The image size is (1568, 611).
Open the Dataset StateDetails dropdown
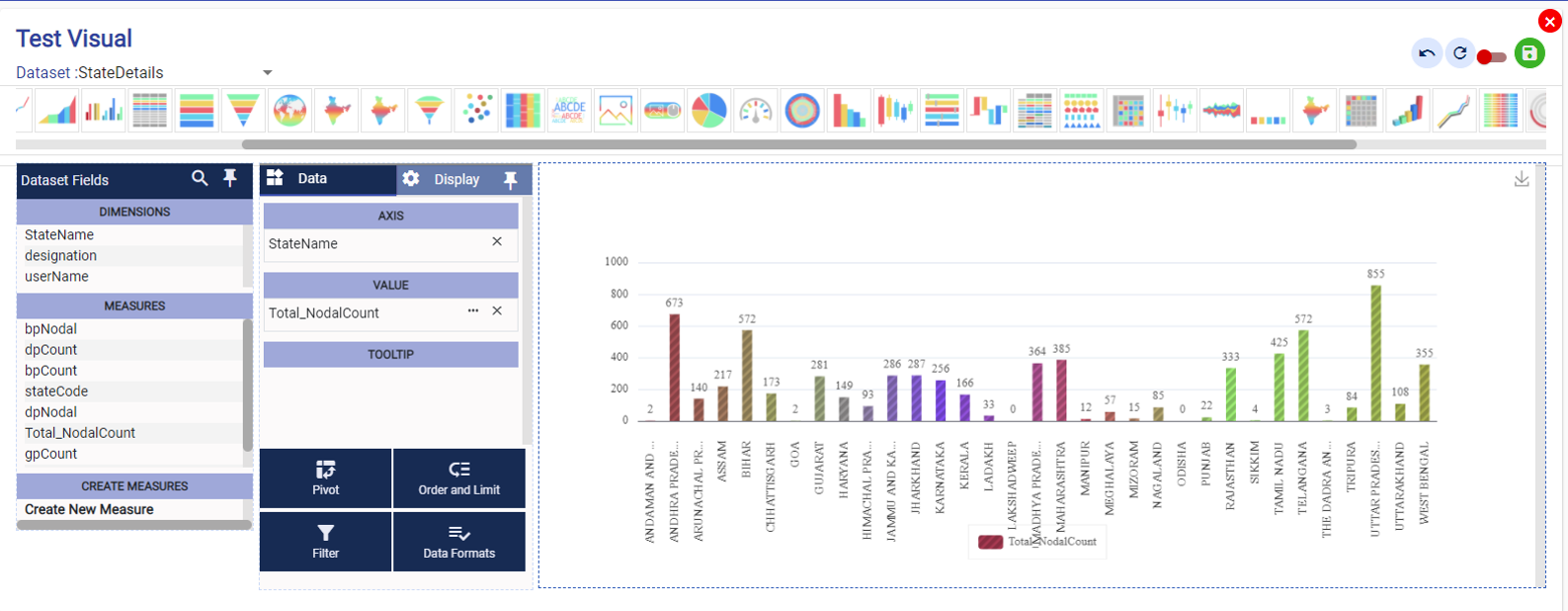click(267, 72)
